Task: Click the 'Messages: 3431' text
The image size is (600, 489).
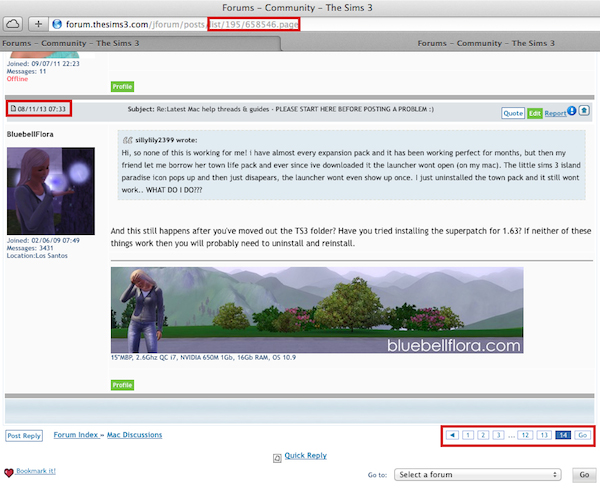Action: pyautogui.click(x=30, y=248)
